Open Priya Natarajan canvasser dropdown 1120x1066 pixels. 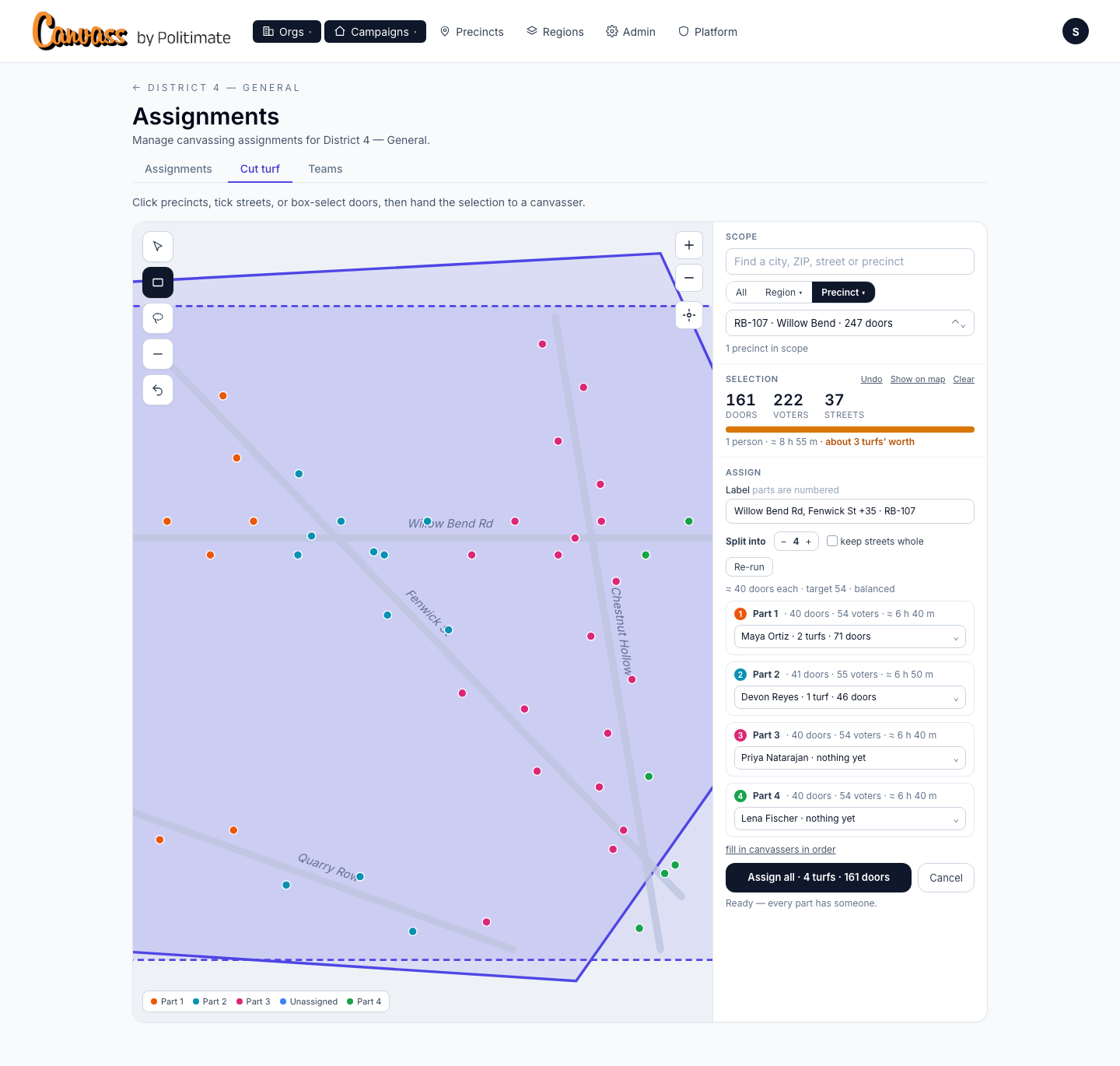[x=850, y=758]
